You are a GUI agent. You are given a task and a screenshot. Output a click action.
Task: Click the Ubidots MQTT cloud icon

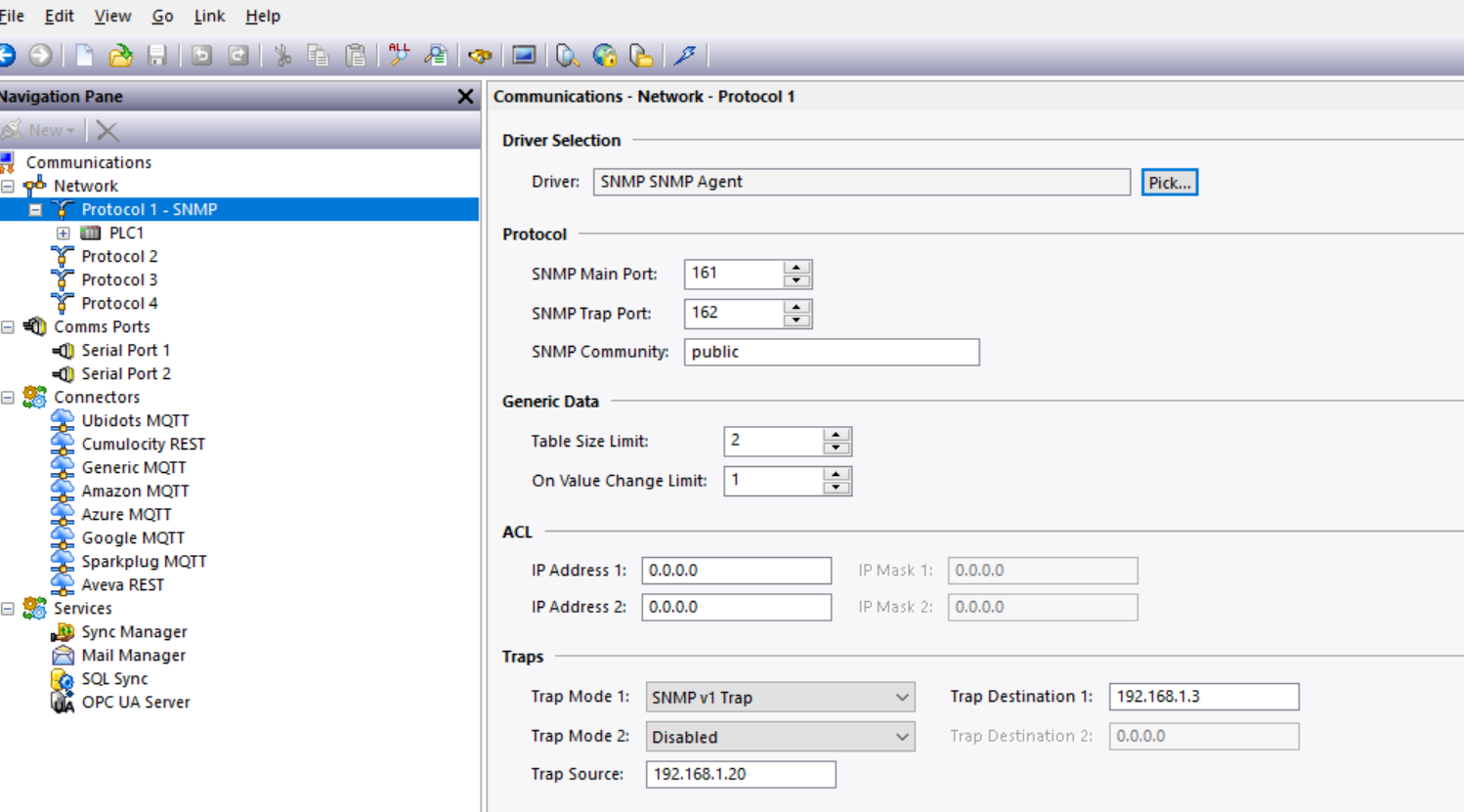click(63, 420)
